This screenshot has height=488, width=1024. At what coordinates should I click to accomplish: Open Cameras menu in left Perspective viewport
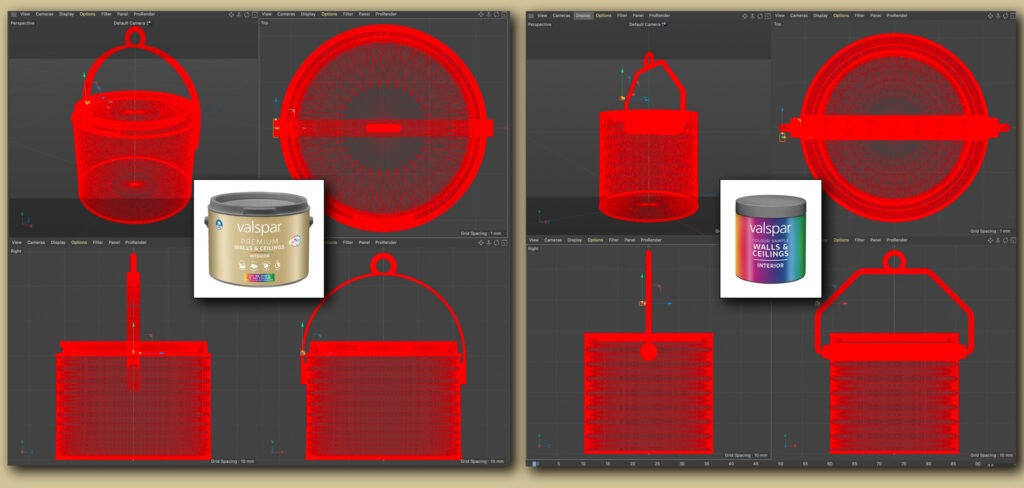click(x=44, y=14)
